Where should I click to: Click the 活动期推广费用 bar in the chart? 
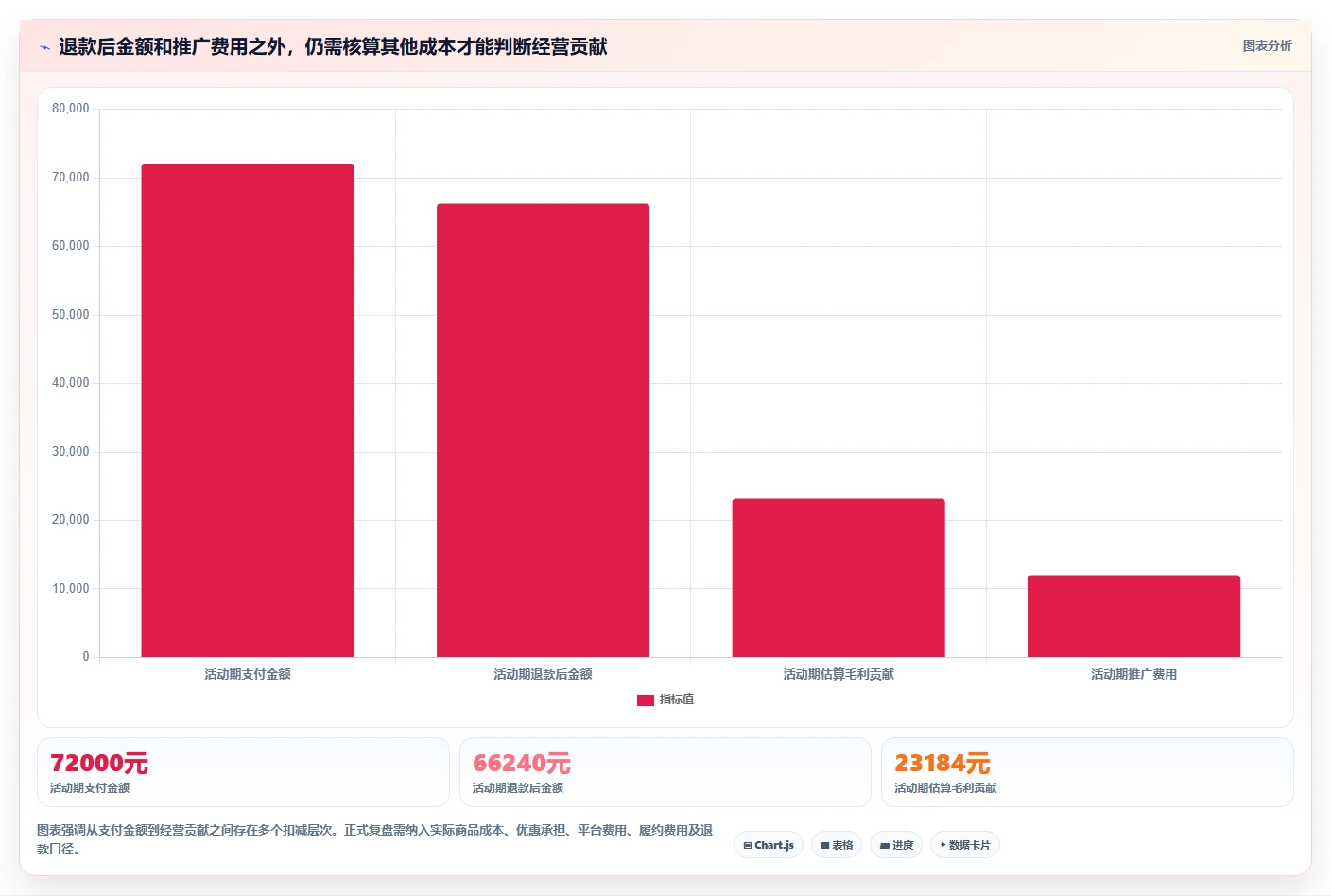click(1133, 616)
